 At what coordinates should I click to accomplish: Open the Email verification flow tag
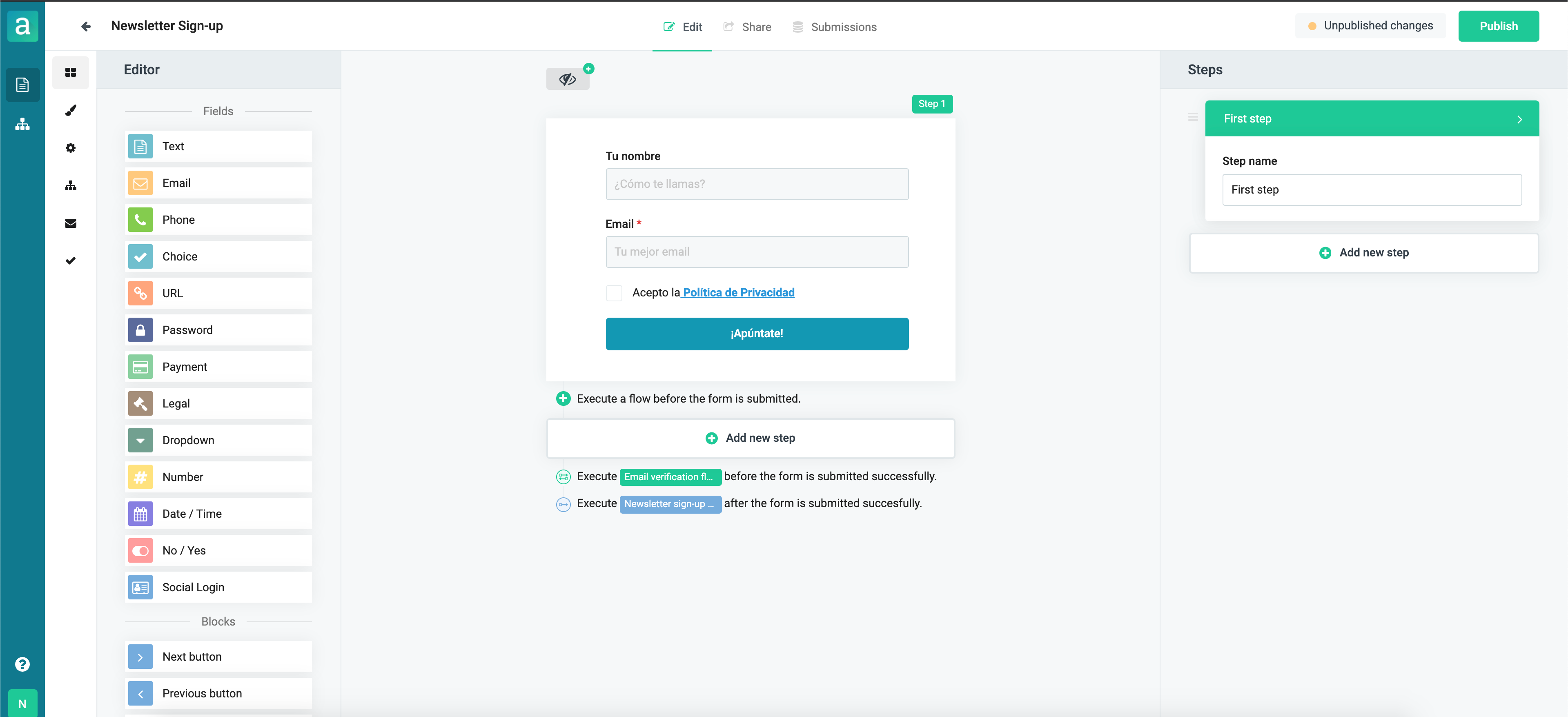pyautogui.click(x=670, y=477)
